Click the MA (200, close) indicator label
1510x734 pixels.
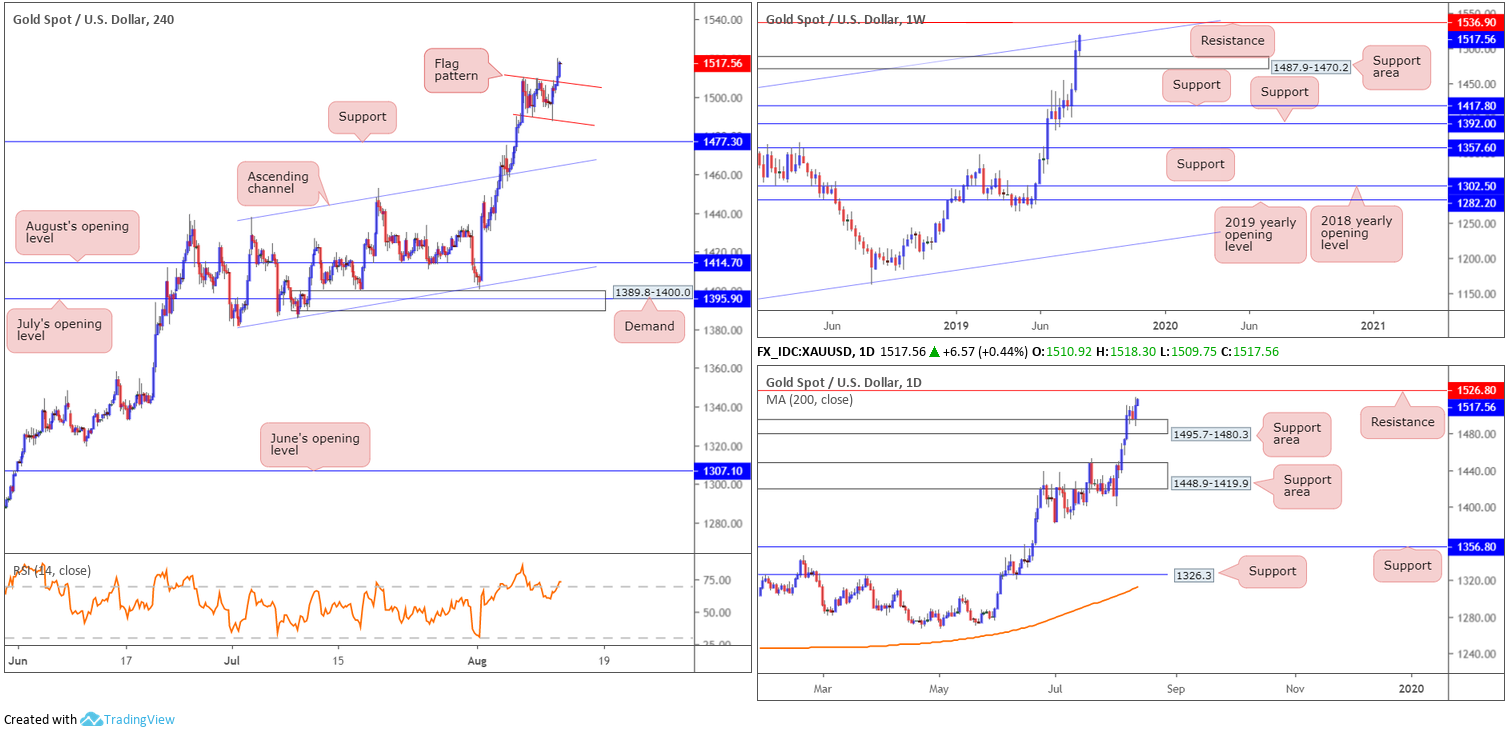811,400
